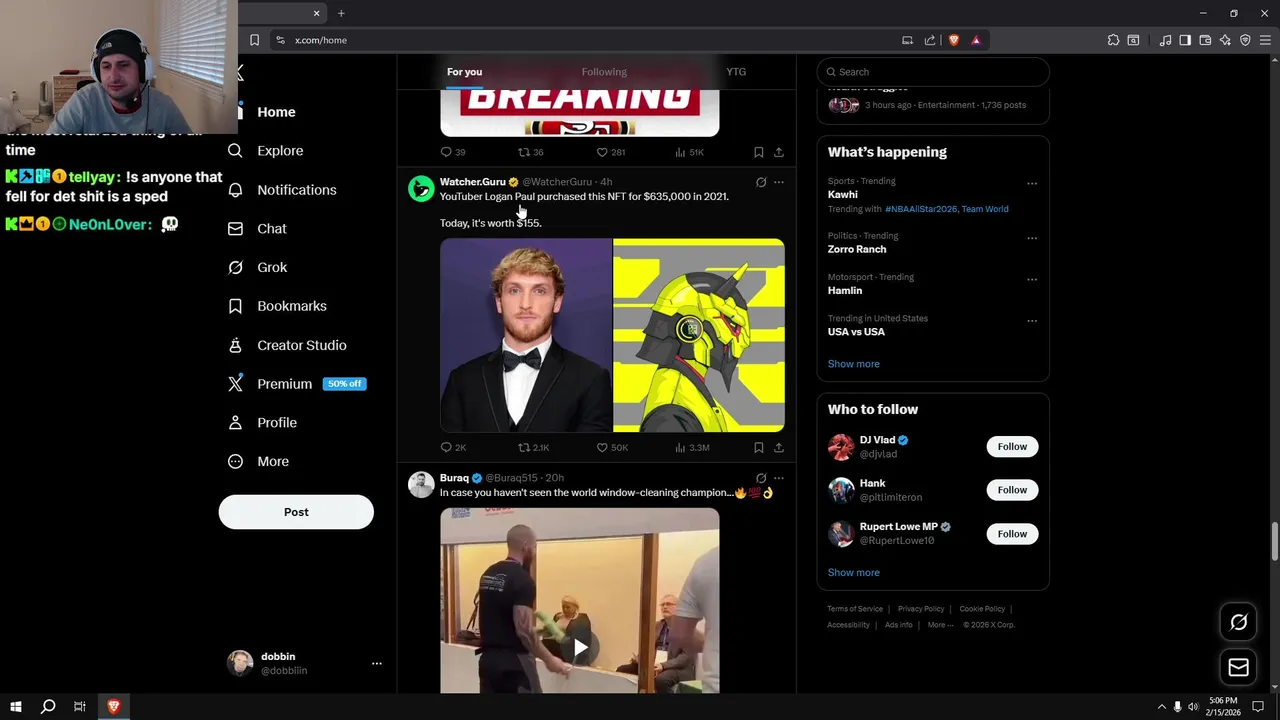Open Windows taskbar search
1280x720 pixels.
coord(47,706)
